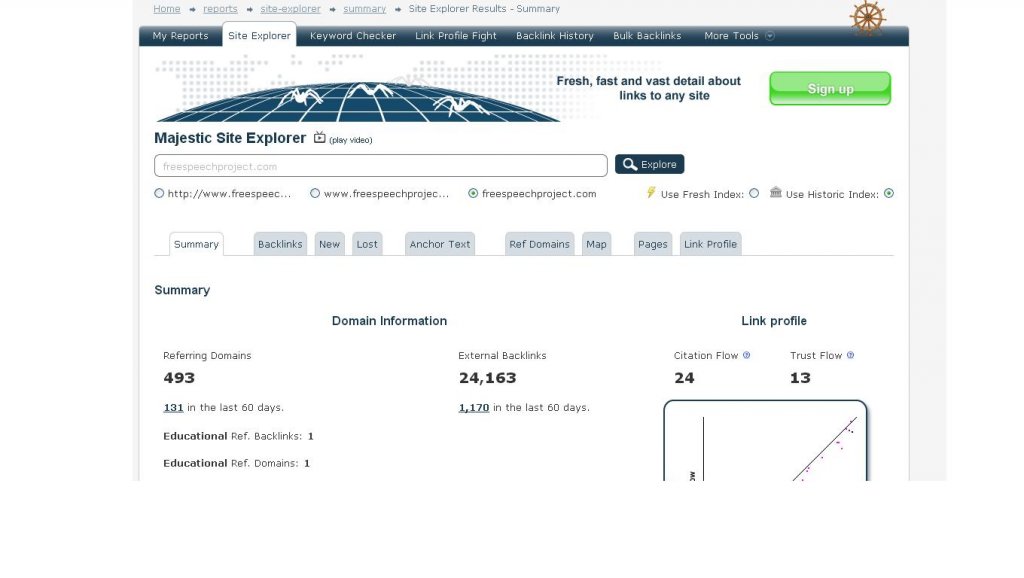
Task: Select the freespeechproject.com radio option
Action: [473, 193]
